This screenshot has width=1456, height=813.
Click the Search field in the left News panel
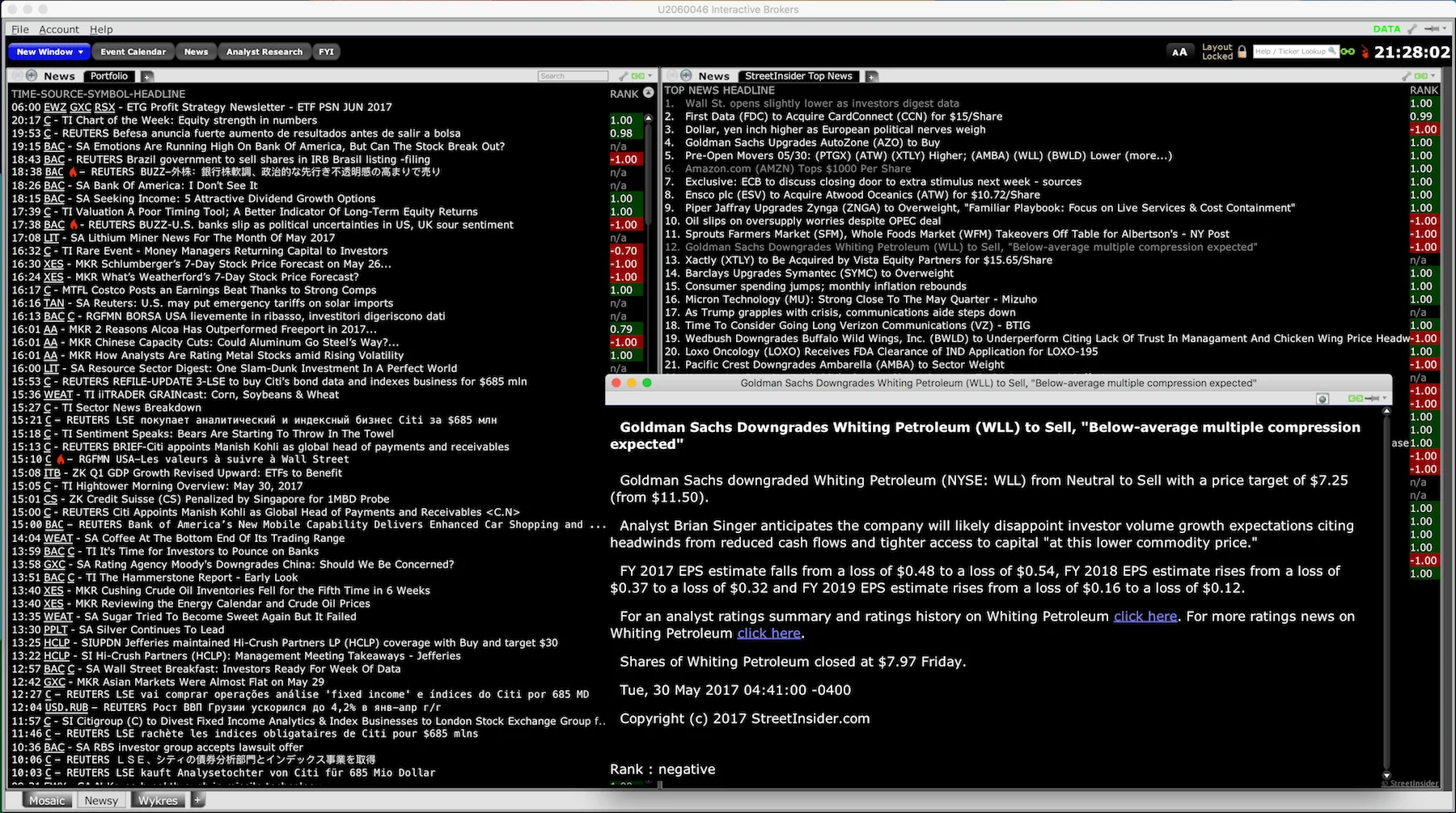(573, 76)
